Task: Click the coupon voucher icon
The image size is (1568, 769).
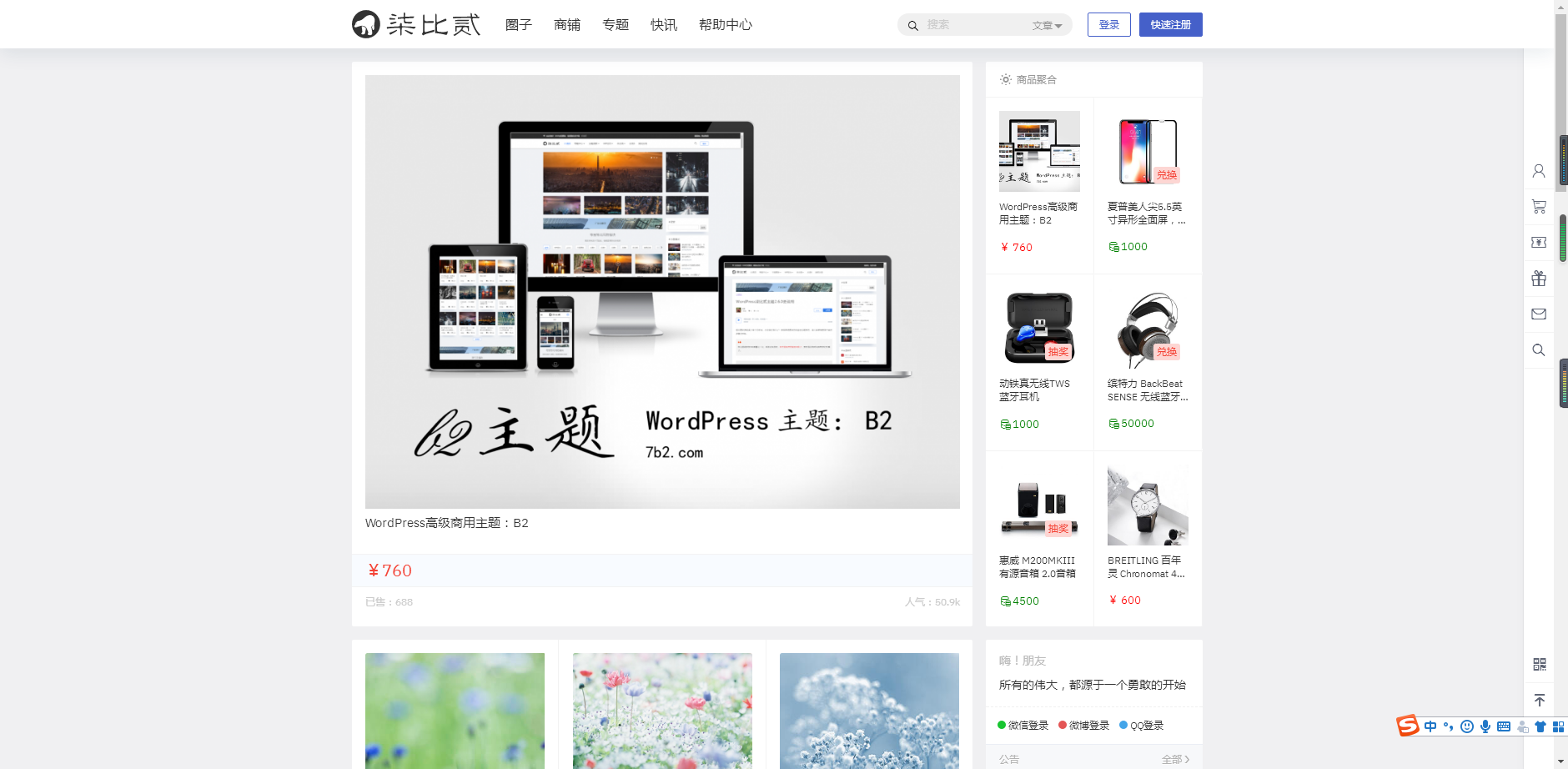Action: point(1539,242)
